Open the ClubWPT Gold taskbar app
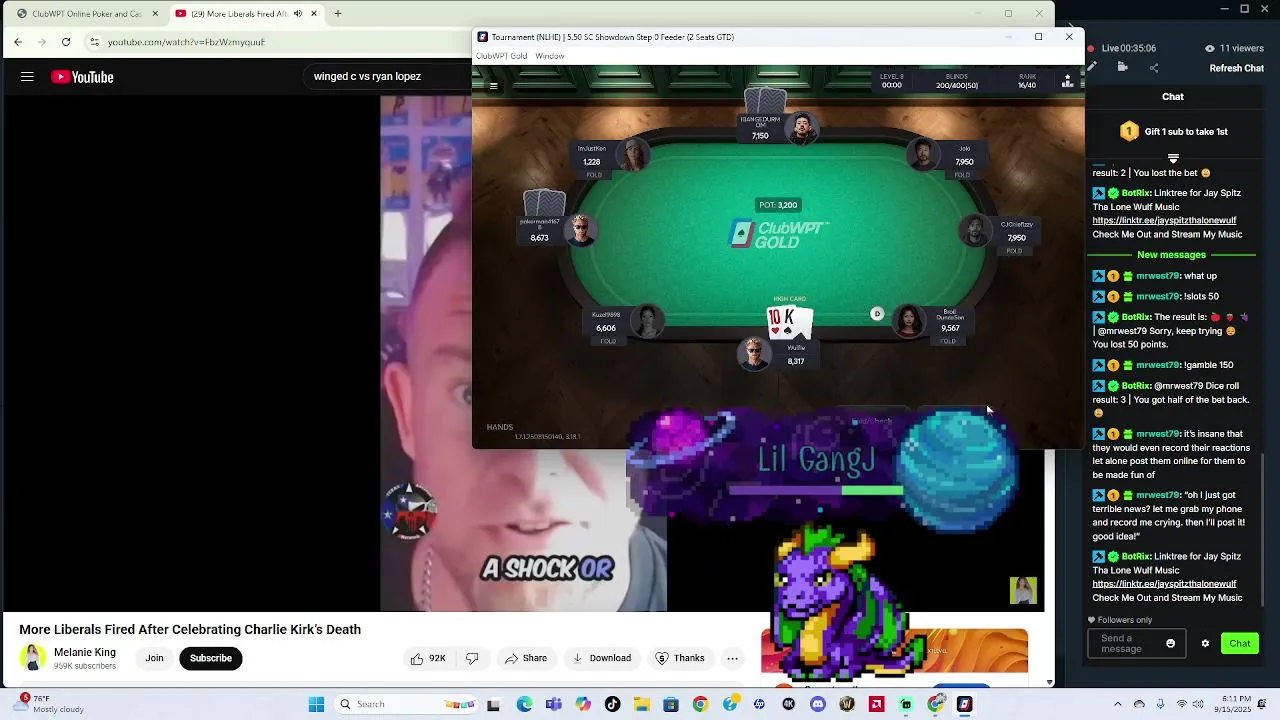The height and width of the screenshot is (720, 1280). [965, 704]
